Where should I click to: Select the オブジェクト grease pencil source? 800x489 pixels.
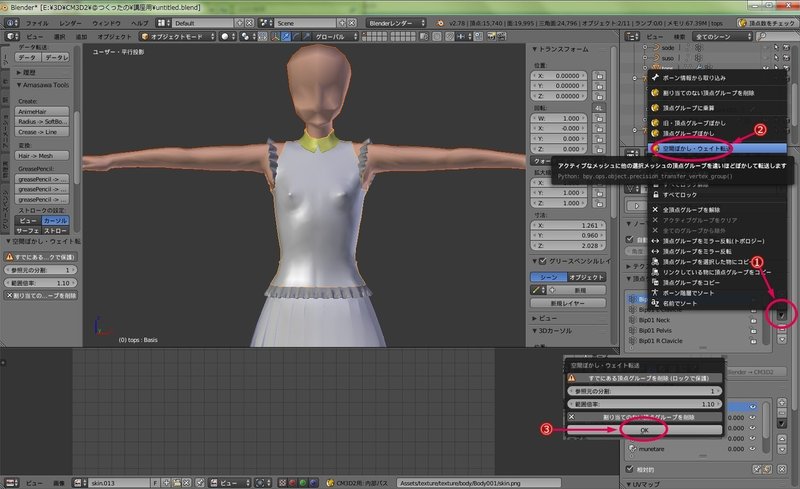pyautogui.click(x=587, y=277)
